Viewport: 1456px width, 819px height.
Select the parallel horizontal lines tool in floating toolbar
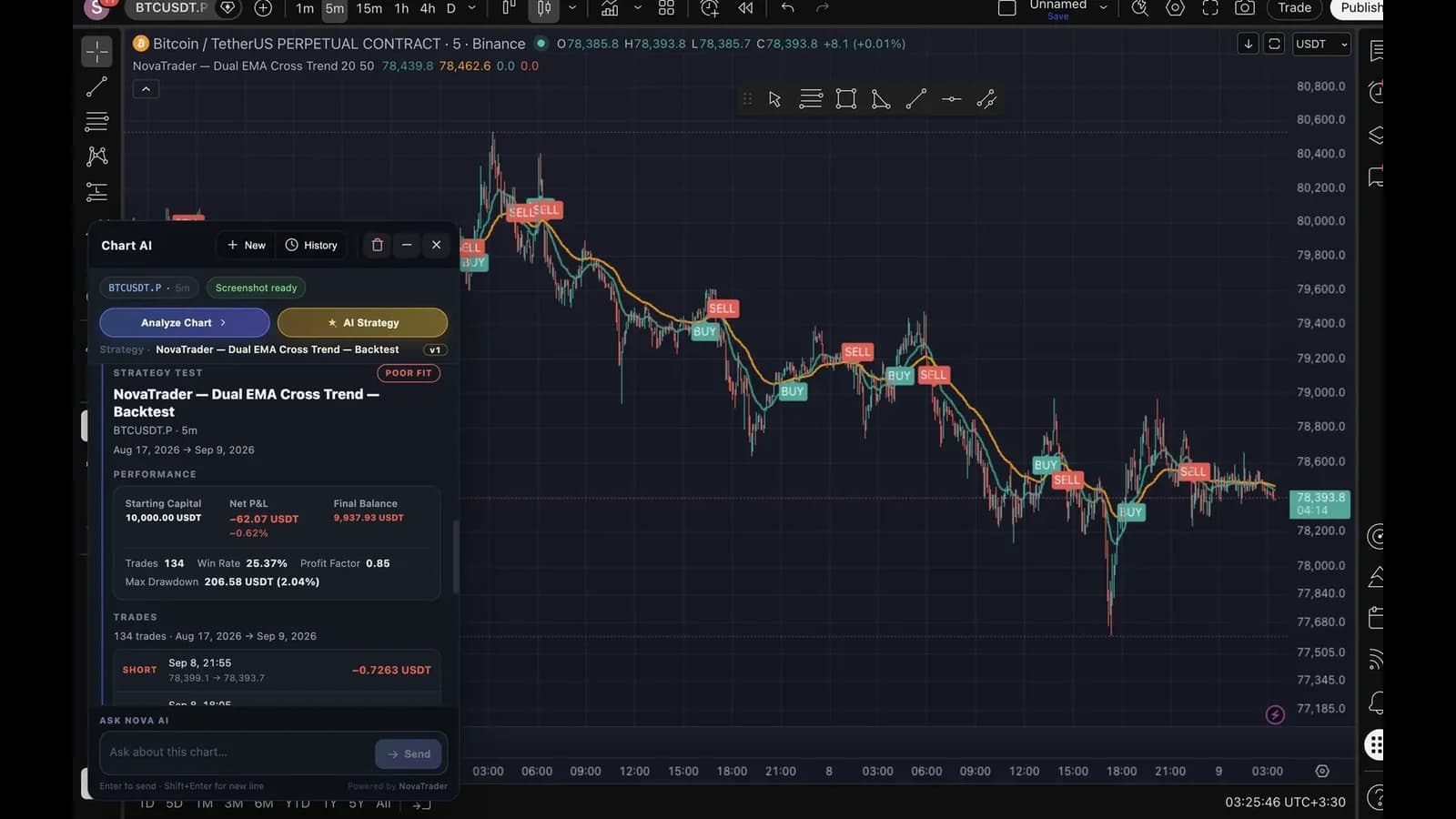tap(810, 99)
